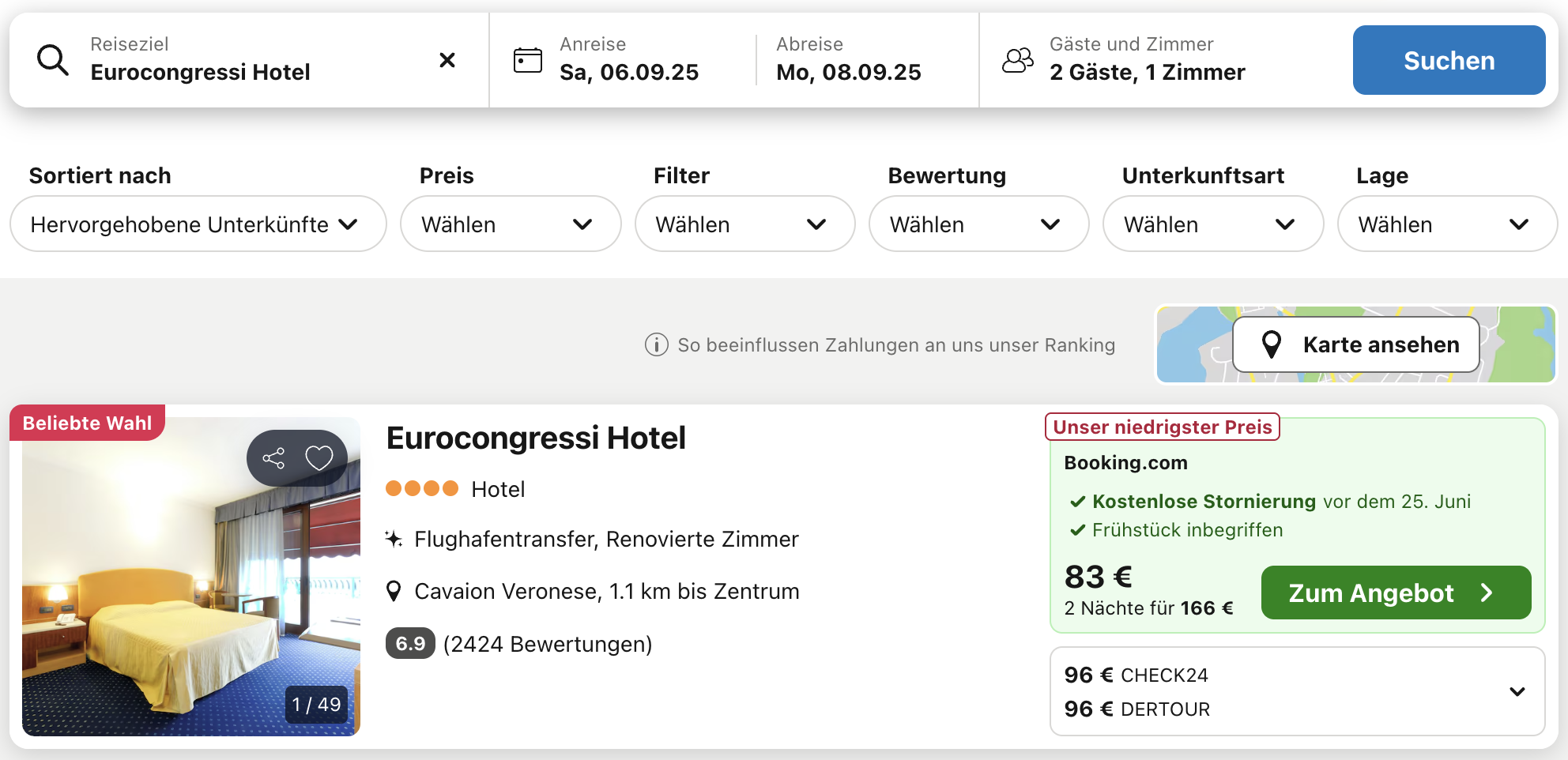The width and height of the screenshot is (1568, 760).
Task: Click Zum Angebot for the Booking.com deal
Action: [1396, 593]
